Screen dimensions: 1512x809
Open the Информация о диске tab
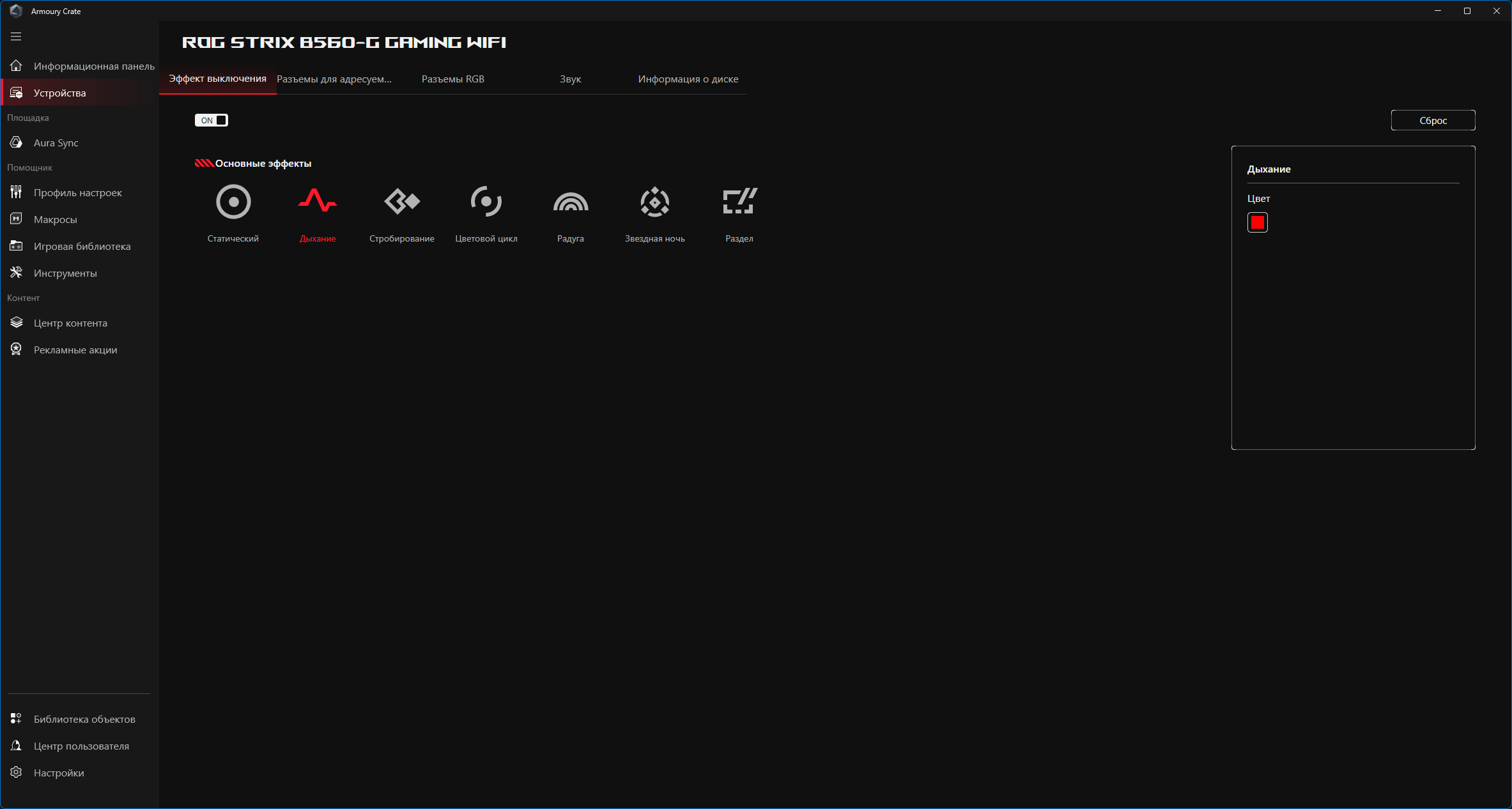click(x=688, y=79)
